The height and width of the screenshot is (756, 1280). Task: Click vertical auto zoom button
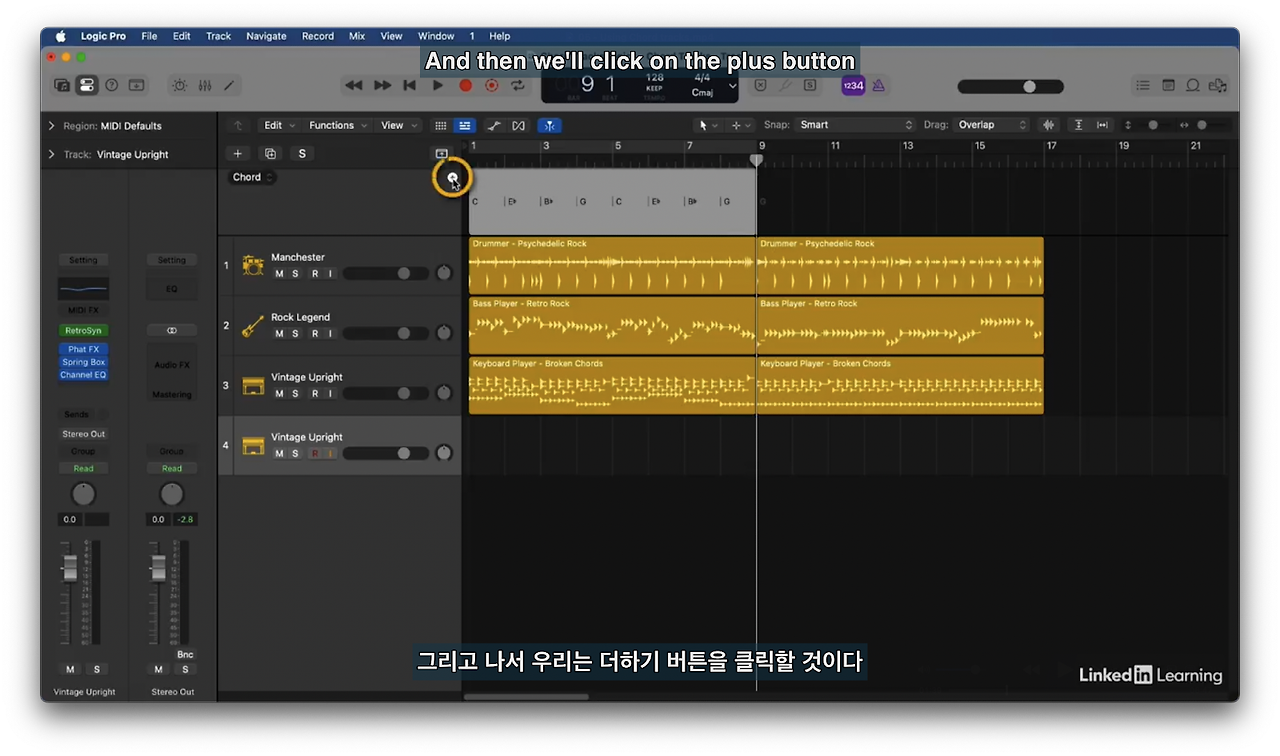1078,125
